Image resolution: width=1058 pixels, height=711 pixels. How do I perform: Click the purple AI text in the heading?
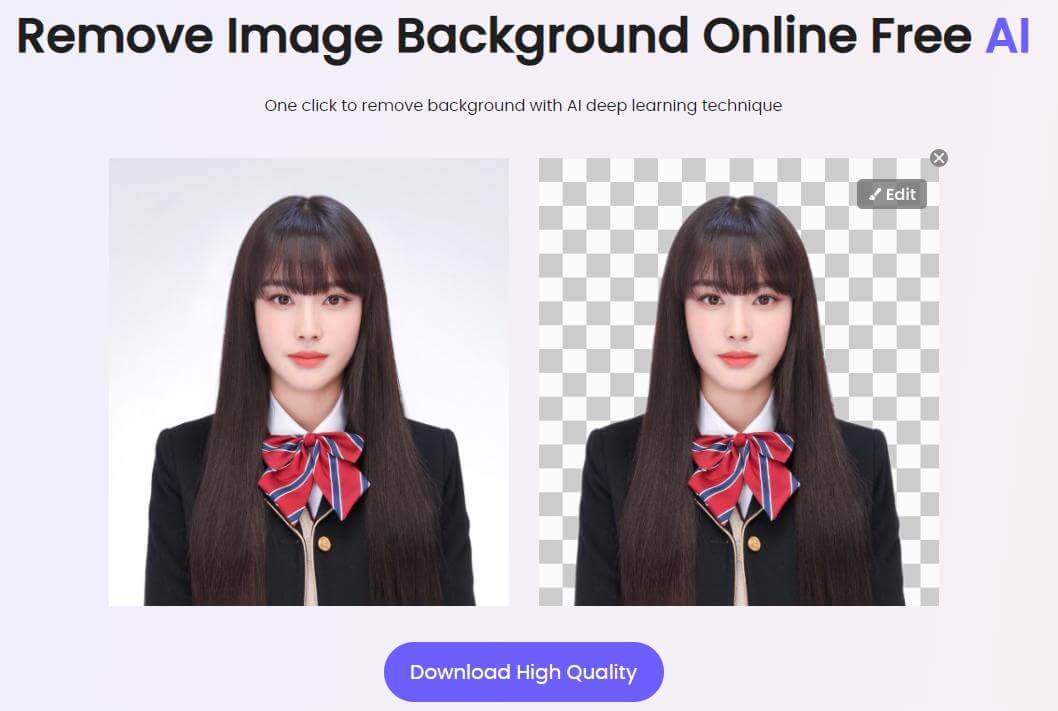pyautogui.click(x=1011, y=36)
